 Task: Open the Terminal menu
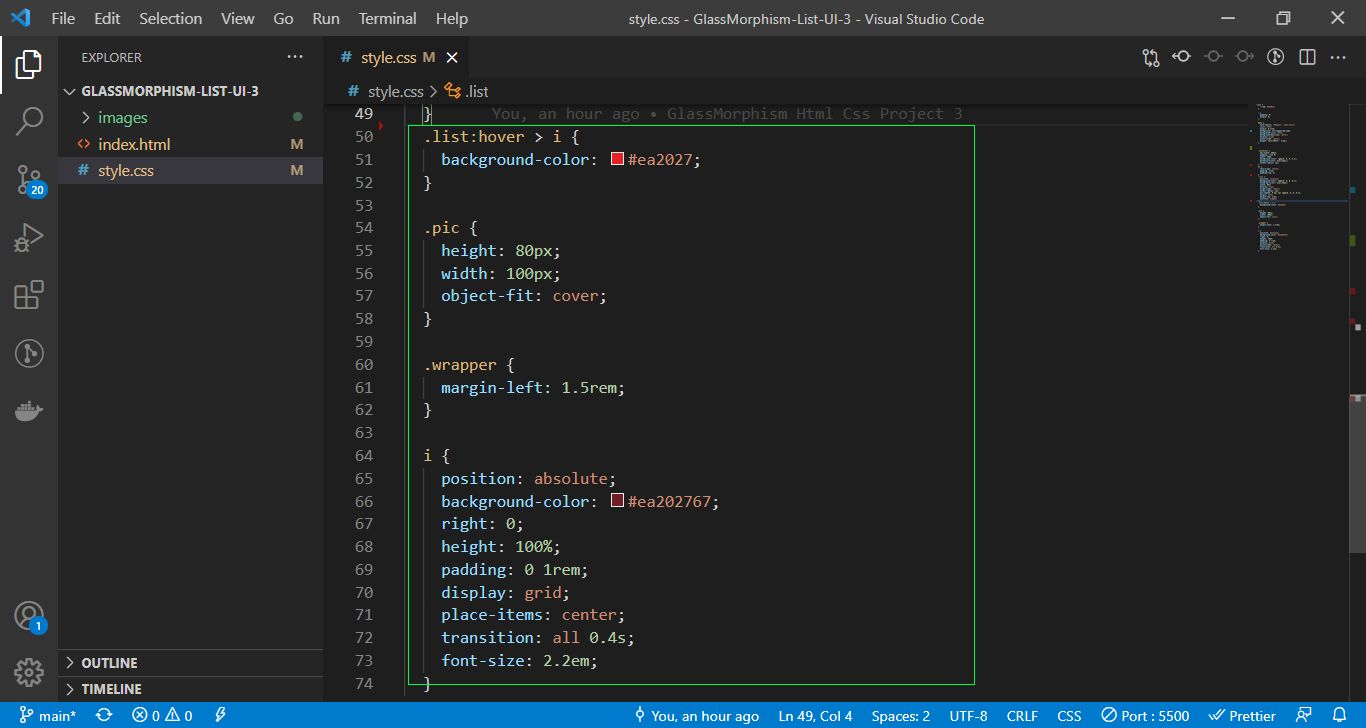point(387,18)
